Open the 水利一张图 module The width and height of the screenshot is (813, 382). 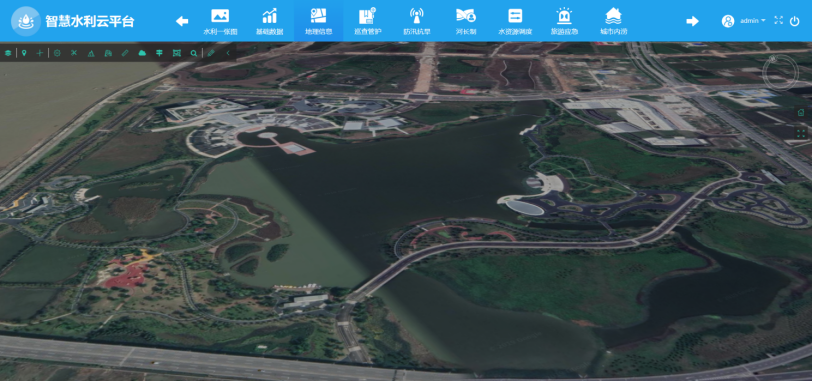tap(220, 22)
